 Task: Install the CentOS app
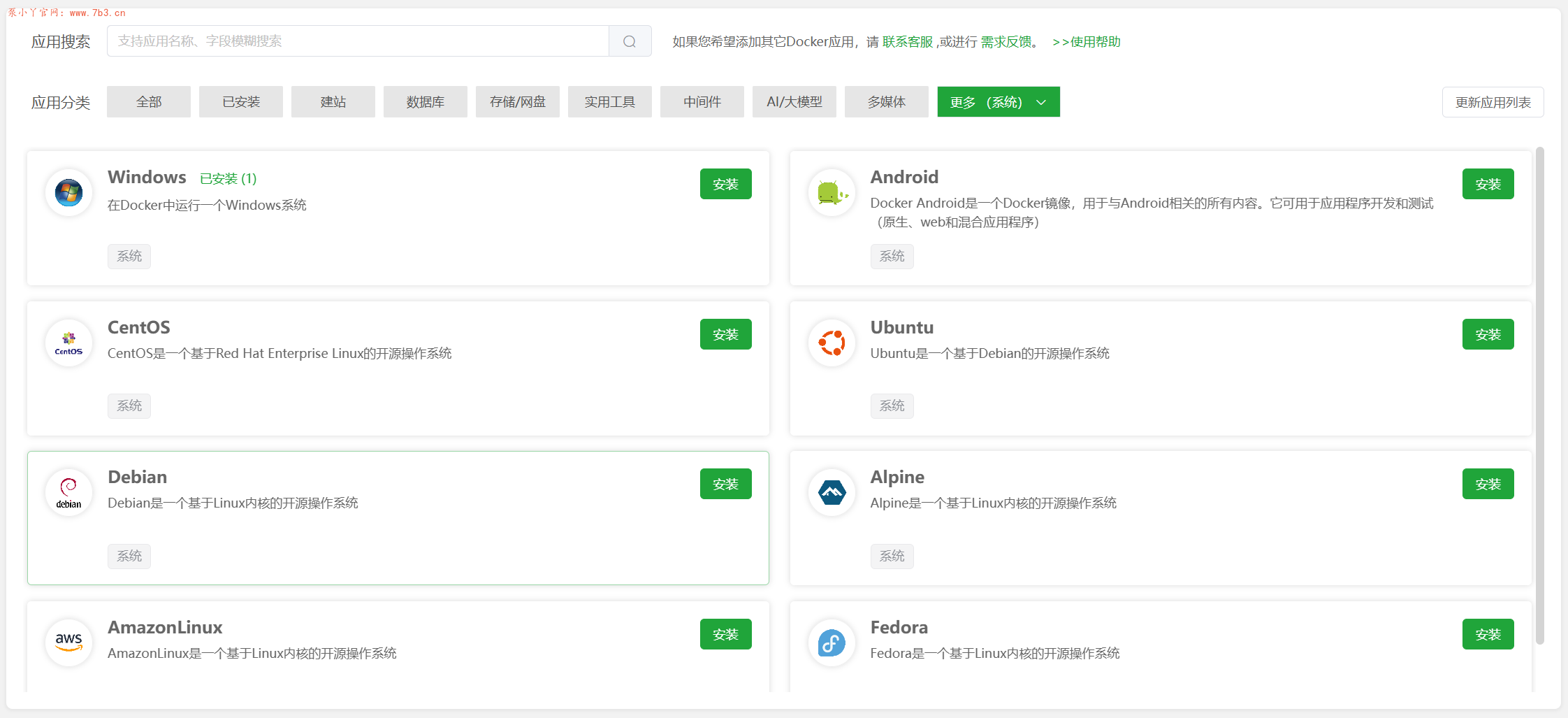click(x=726, y=334)
